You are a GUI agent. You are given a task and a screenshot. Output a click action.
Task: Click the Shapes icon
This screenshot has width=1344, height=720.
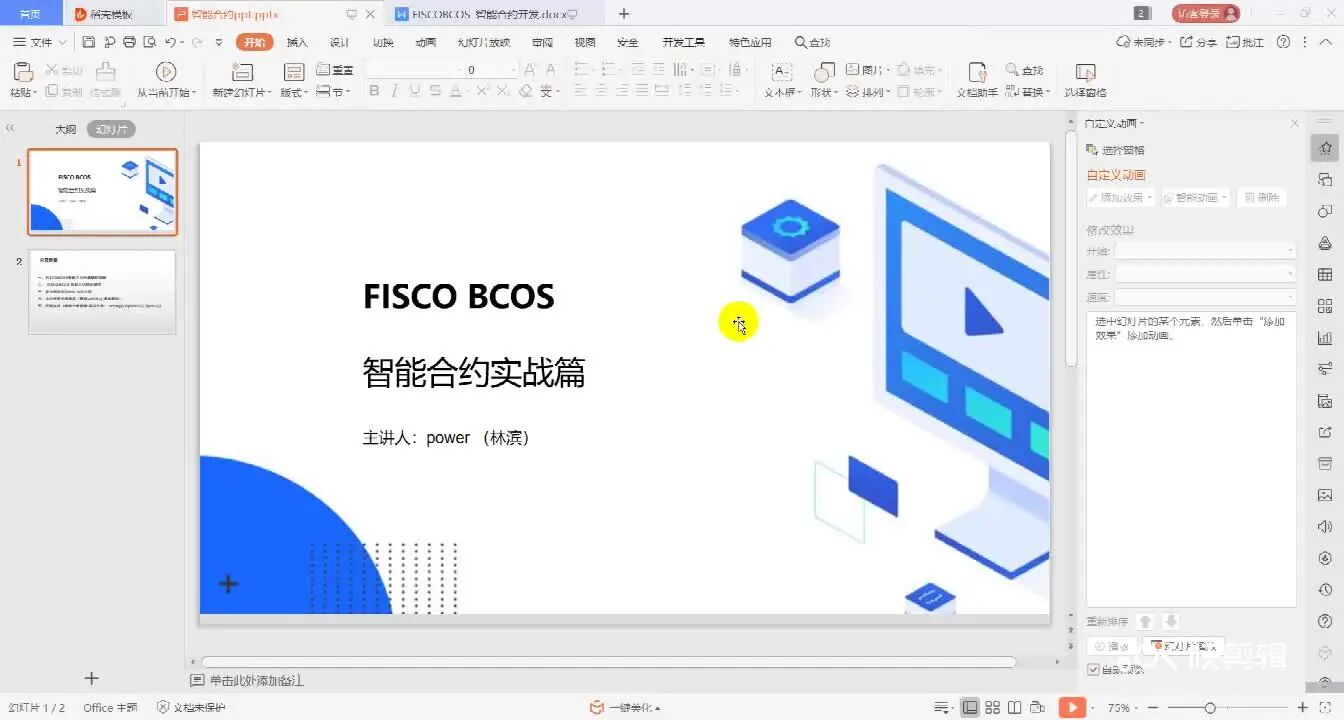(x=824, y=71)
